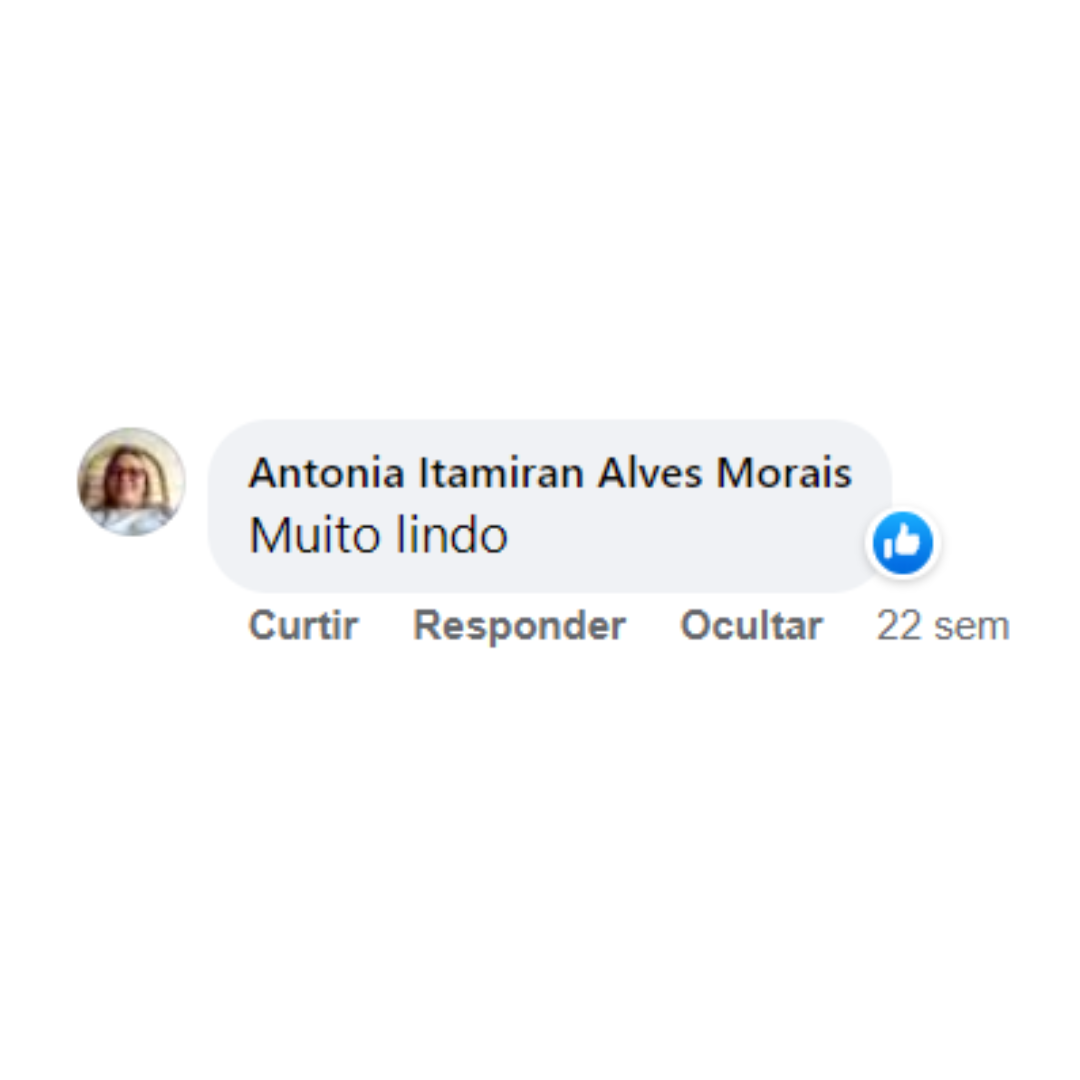Open the 22 sem timestamp link
The image size is (1080, 1080).
942,625
